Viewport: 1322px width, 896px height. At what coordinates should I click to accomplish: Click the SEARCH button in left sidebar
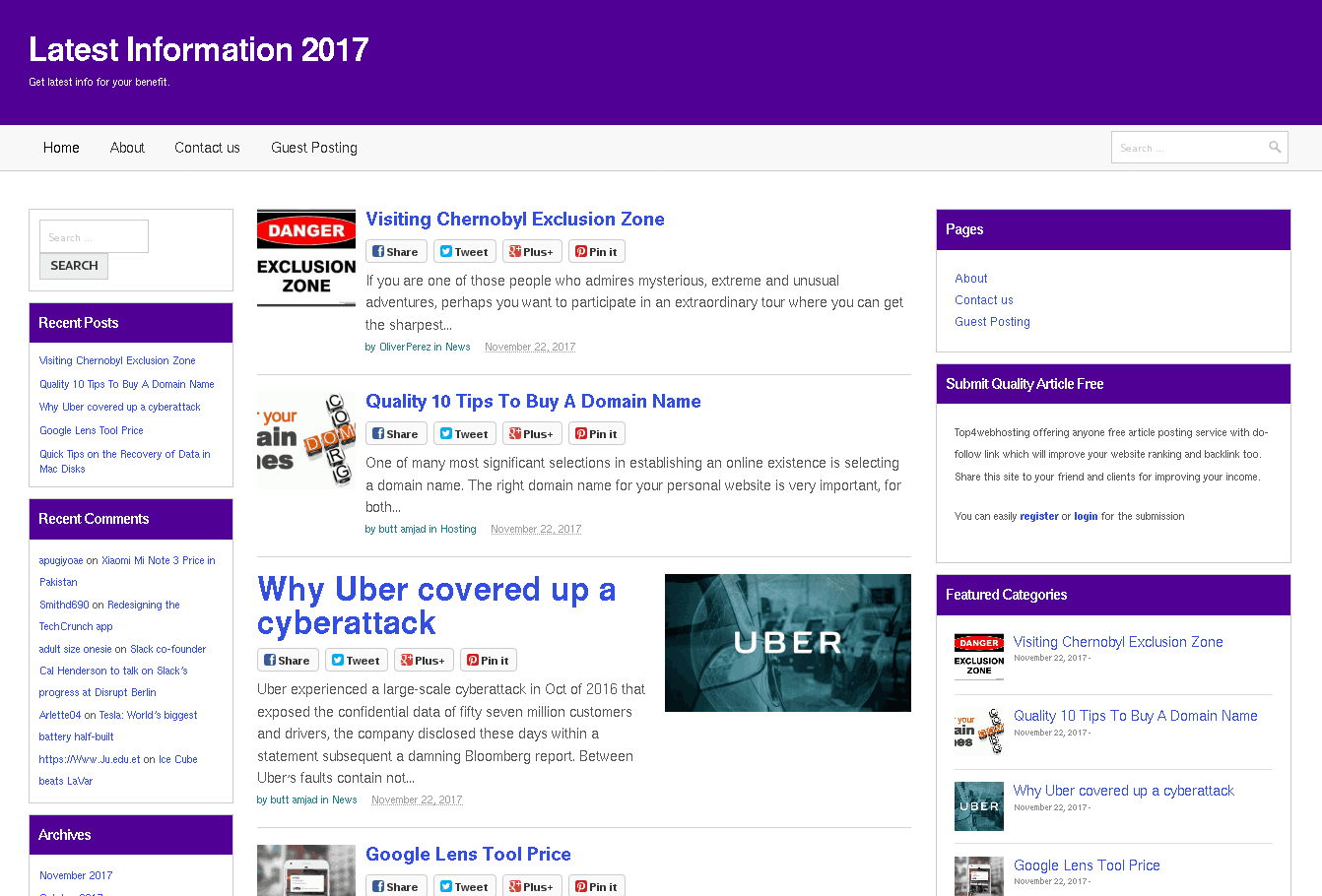(x=74, y=266)
